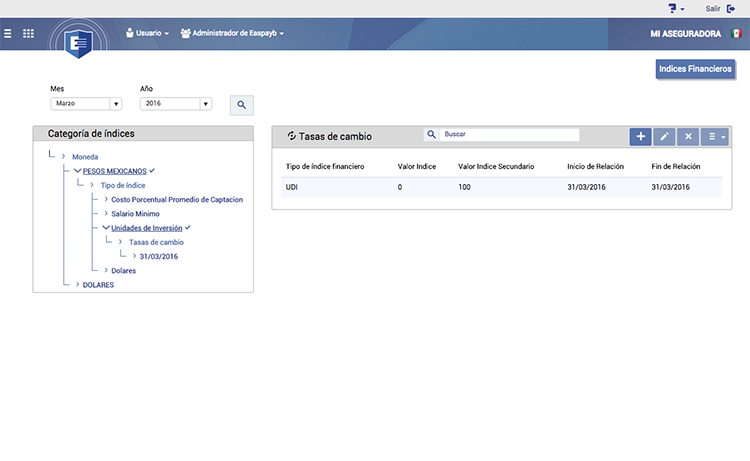The image size is (750, 461).
Task: Open the Año year dropdown
Action: coord(176,103)
